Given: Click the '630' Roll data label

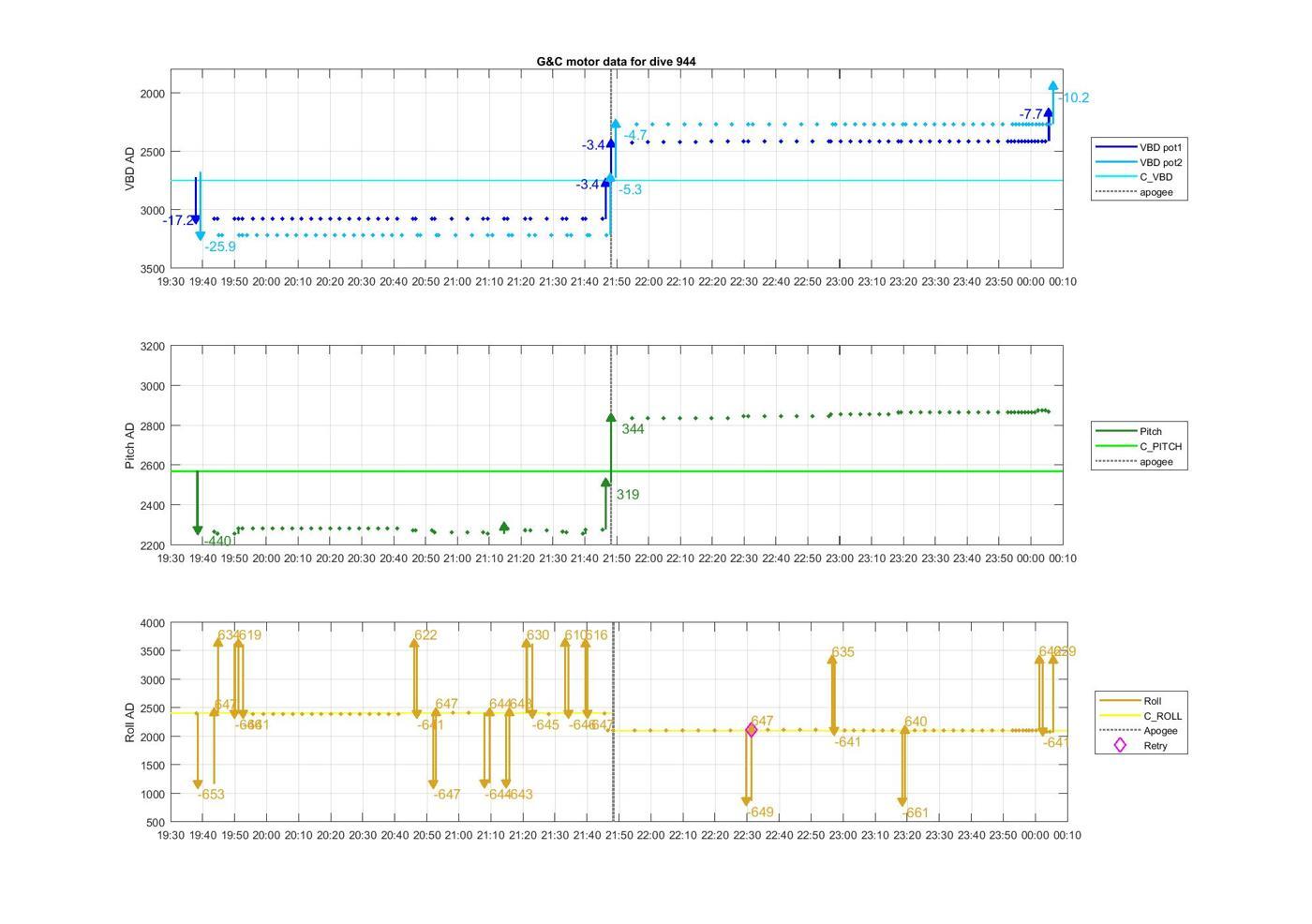Looking at the screenshot, I should [x=538, y=635].
